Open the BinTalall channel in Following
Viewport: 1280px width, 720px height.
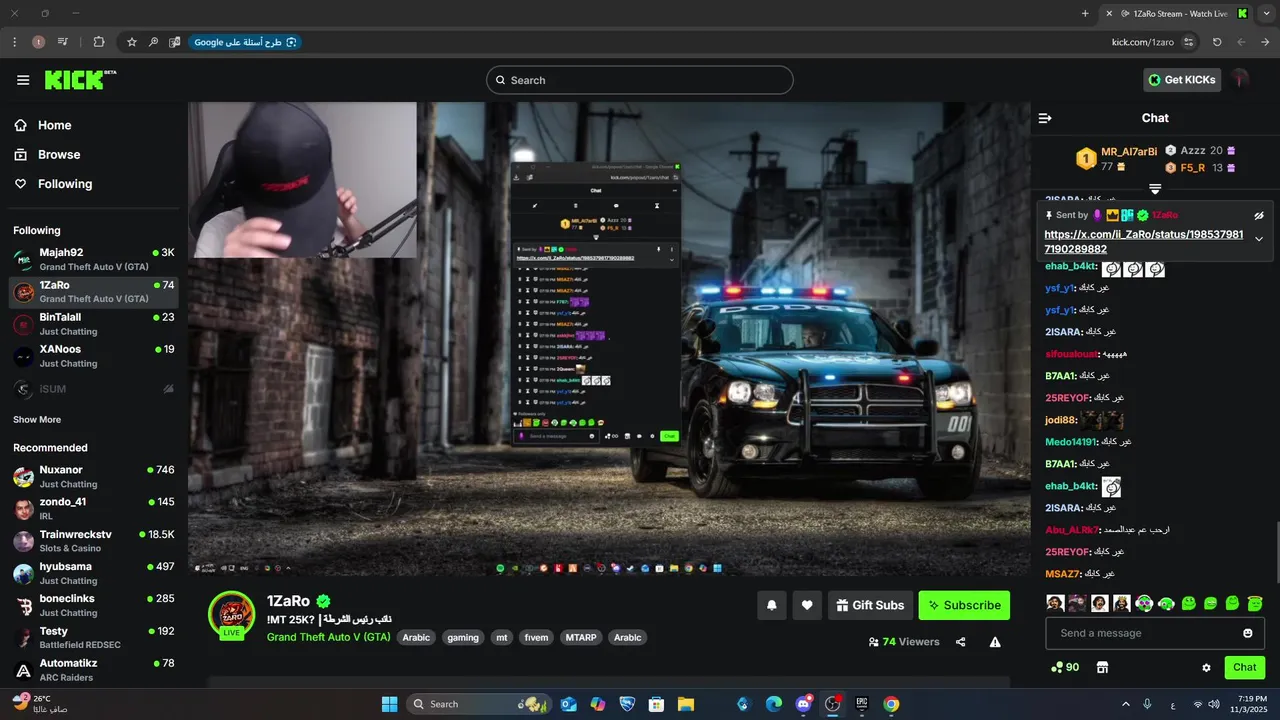[94, 324]
